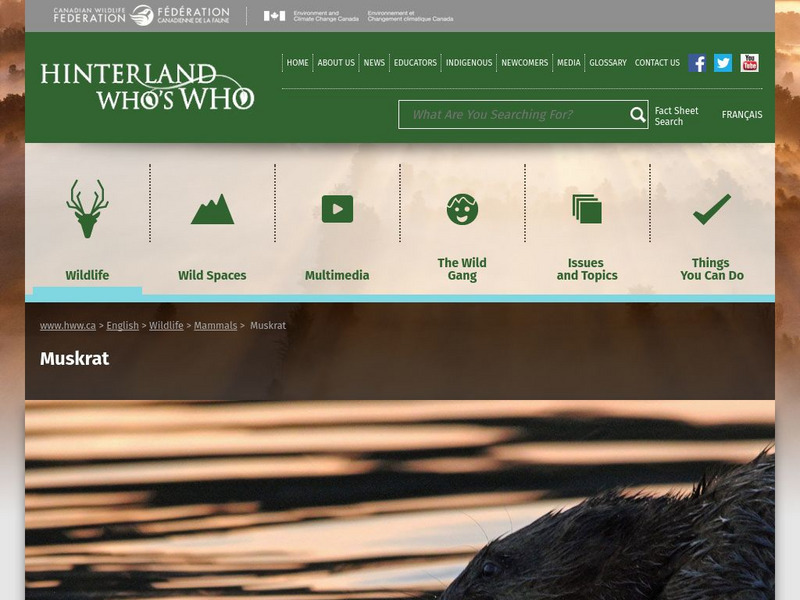The width and height of the screenshot is (800, 600).
Task: Click the Multimedia play button icon
Action: (x=338, y=208)
